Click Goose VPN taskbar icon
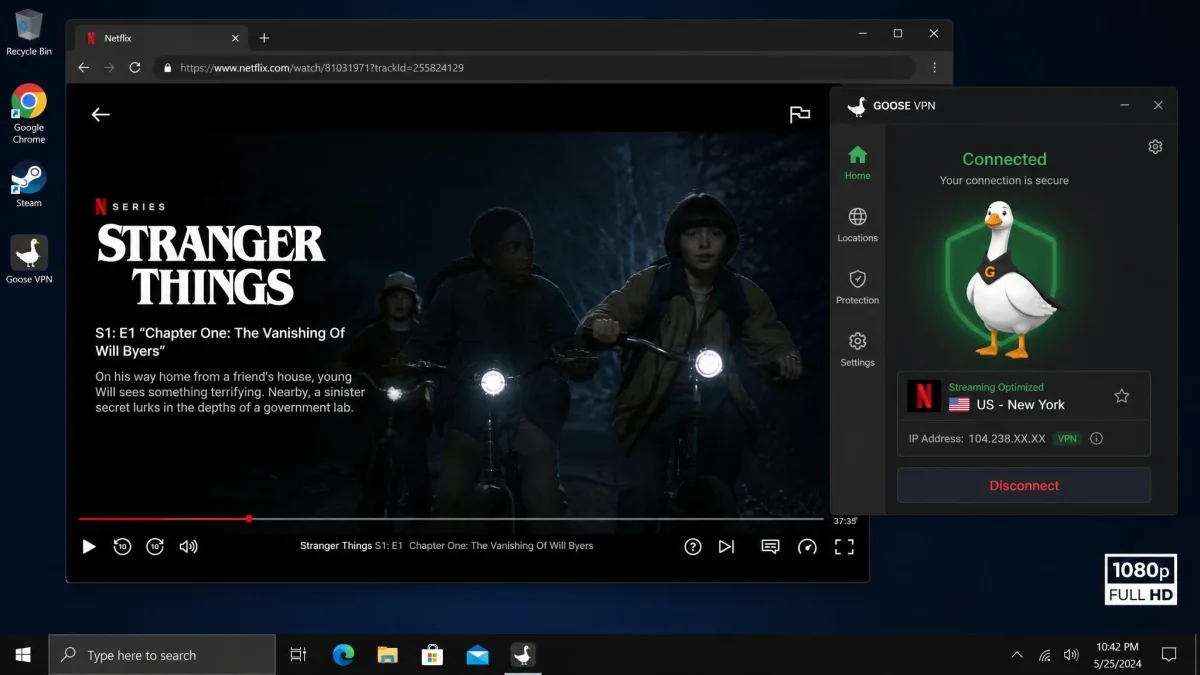This screenshot has height=675, width=1200. [522, 655]
